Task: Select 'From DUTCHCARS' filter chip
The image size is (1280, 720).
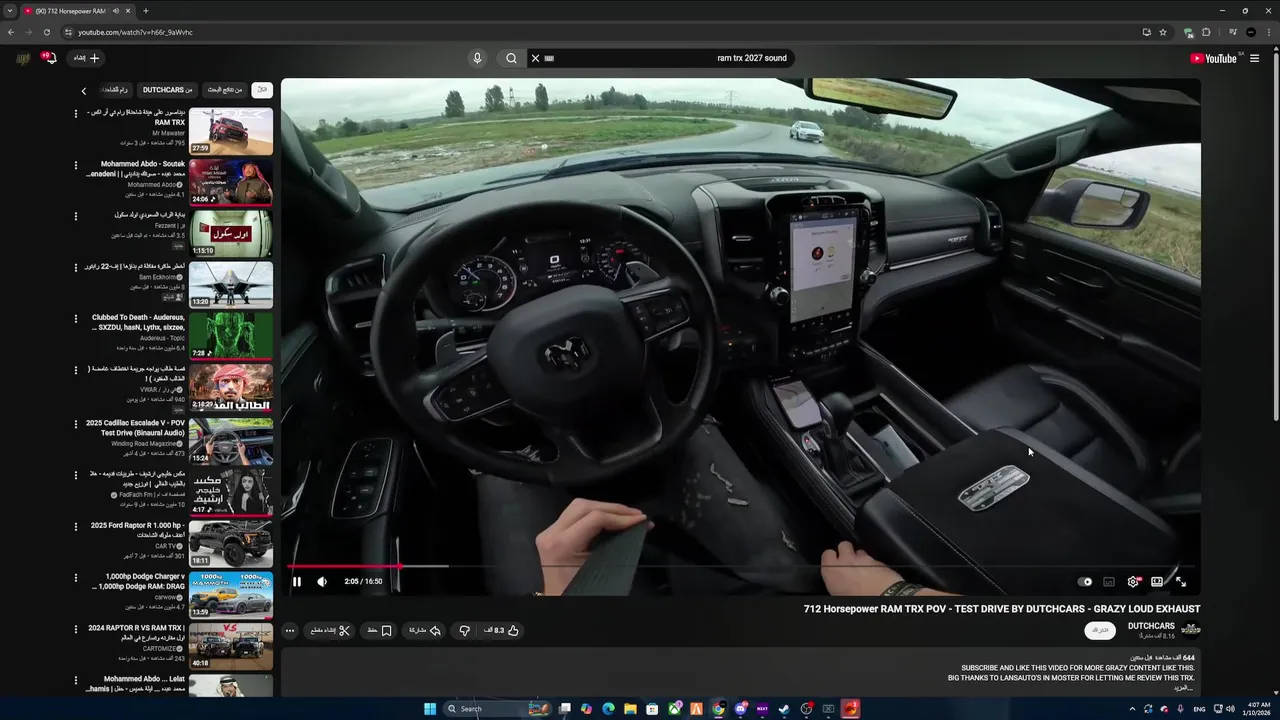Action: [167, 90]
